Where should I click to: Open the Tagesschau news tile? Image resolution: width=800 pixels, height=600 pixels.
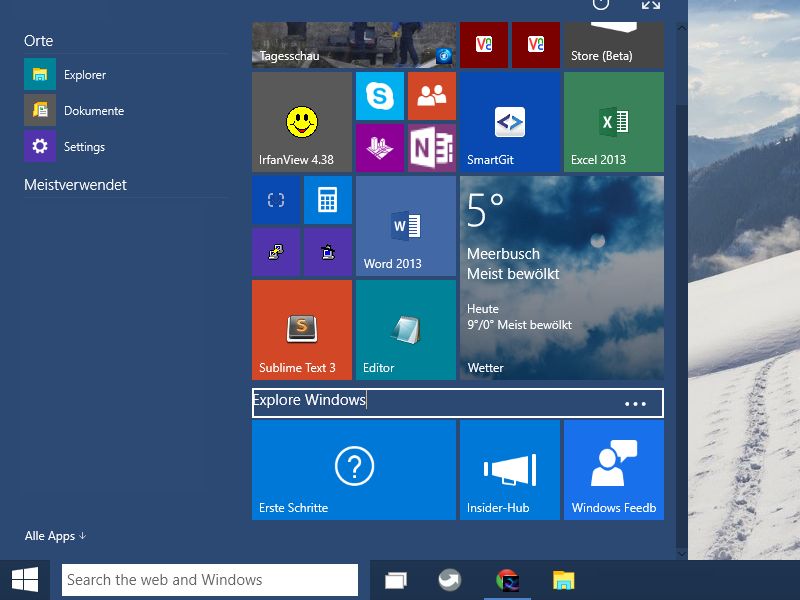coord(354,45)
